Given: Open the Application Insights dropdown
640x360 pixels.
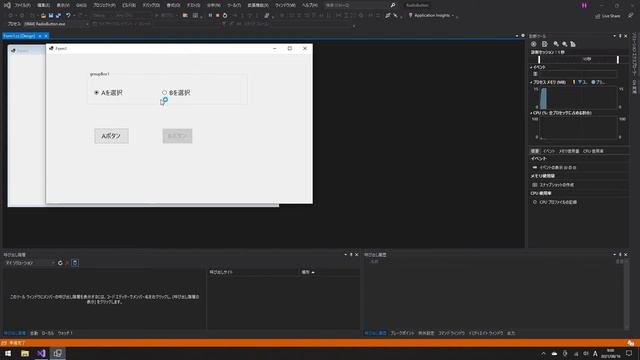Looking at the screenshot, I should (x=433, y=16).
